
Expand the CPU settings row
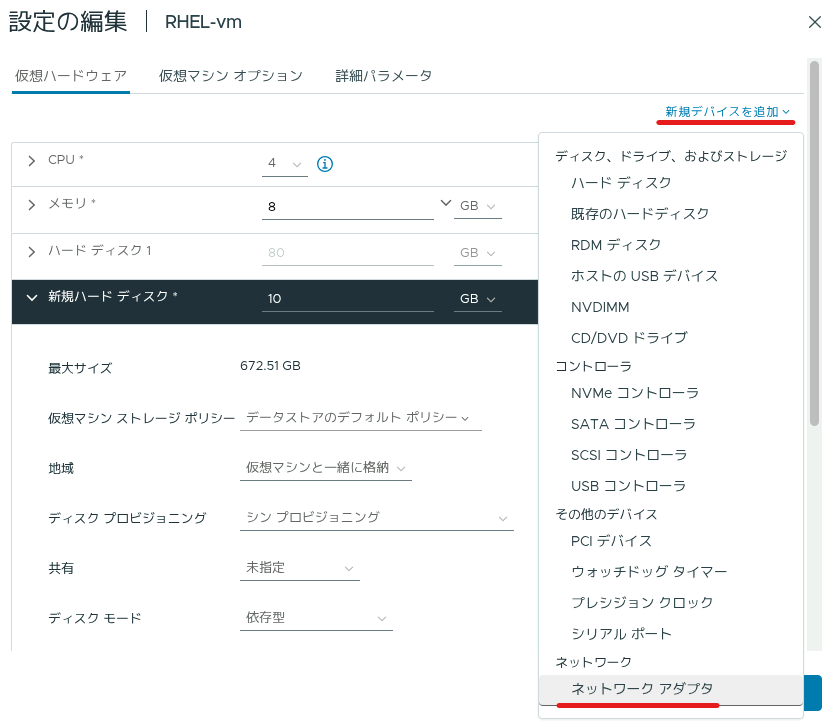pos(32,161)
